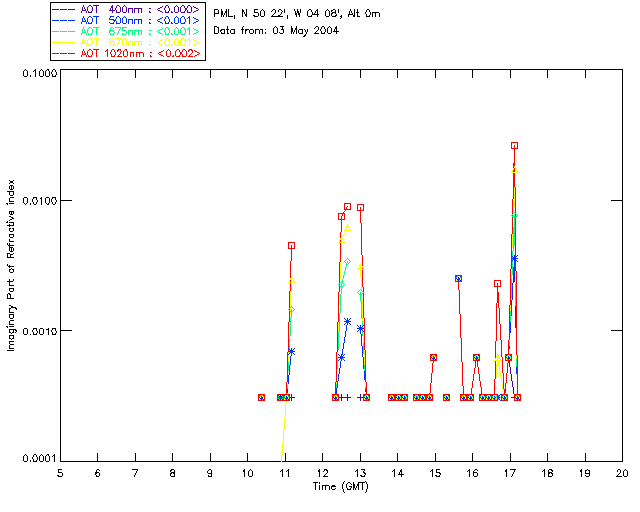
Task: Select x-axis tick label 17
Action: [510, 473]
